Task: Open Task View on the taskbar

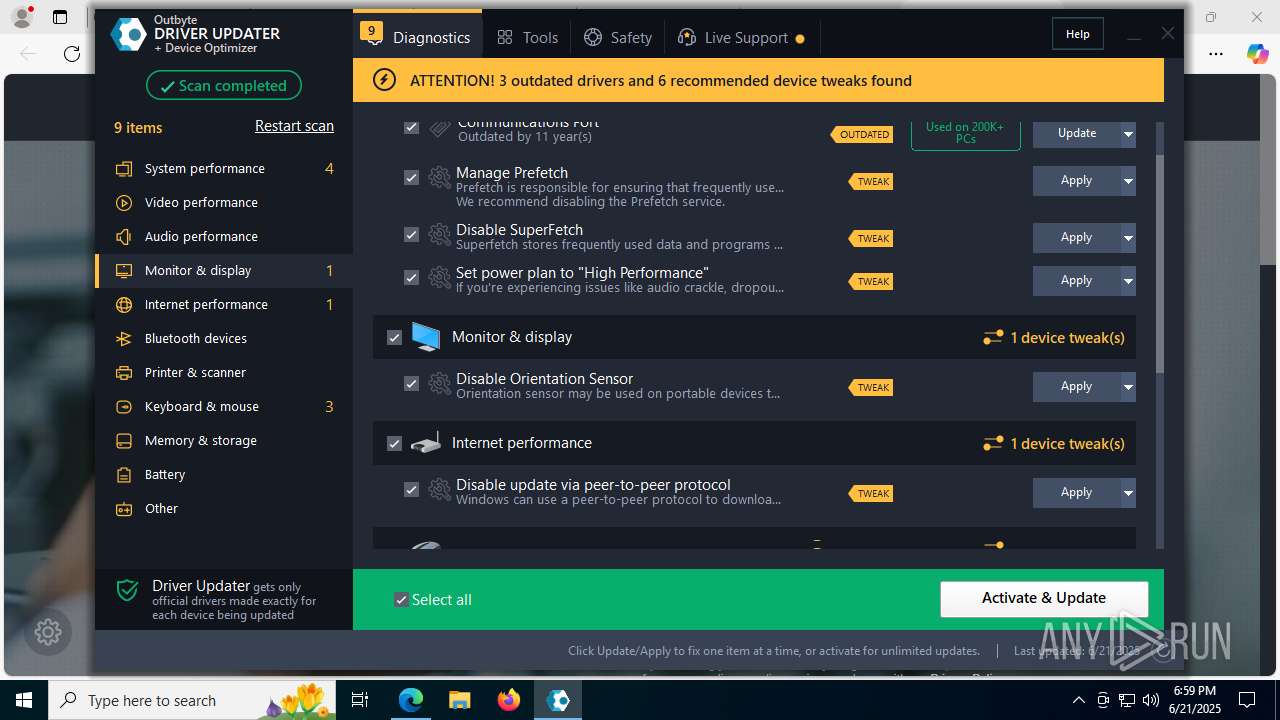Action: pos(360,700)
